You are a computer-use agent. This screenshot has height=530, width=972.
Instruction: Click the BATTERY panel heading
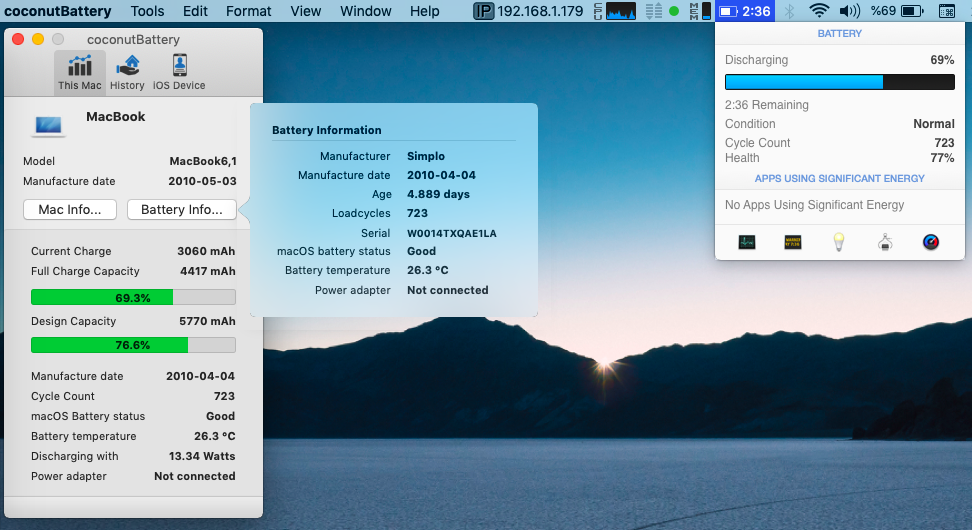tap(839, 33)
